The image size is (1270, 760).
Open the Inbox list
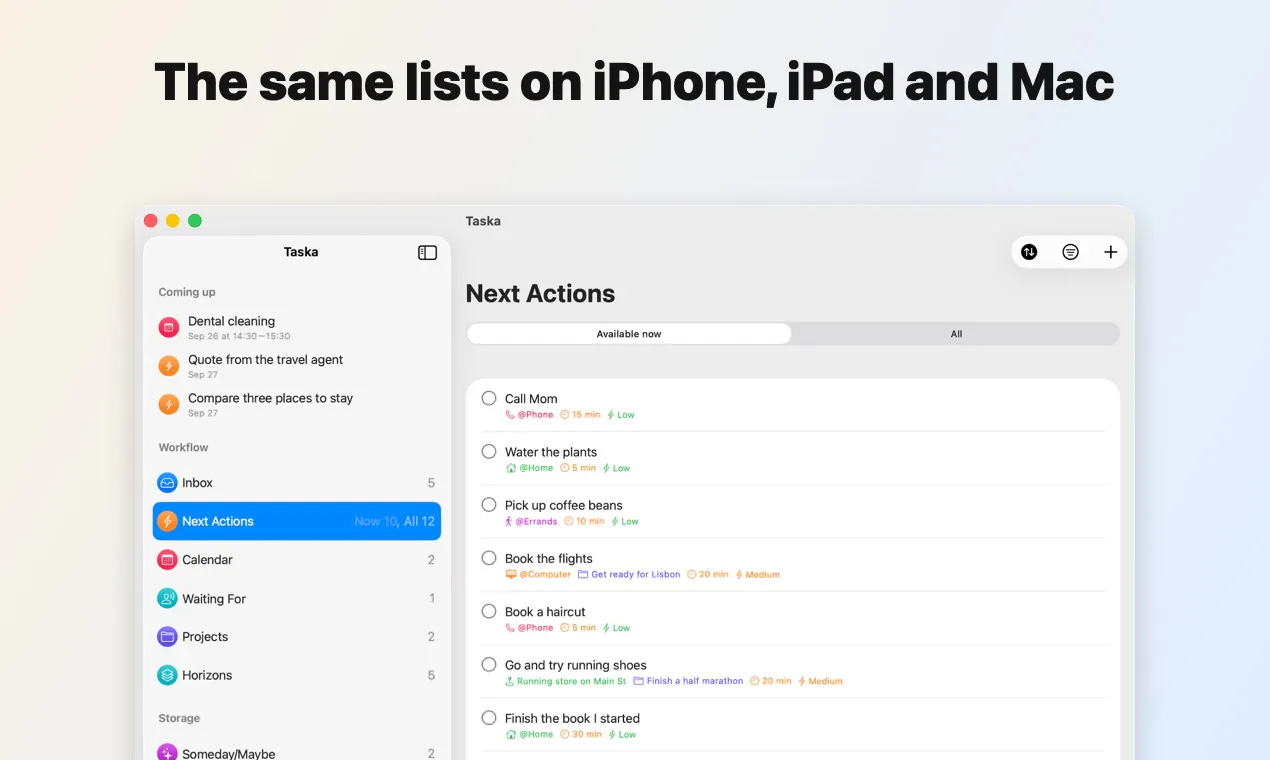(296, 483)
